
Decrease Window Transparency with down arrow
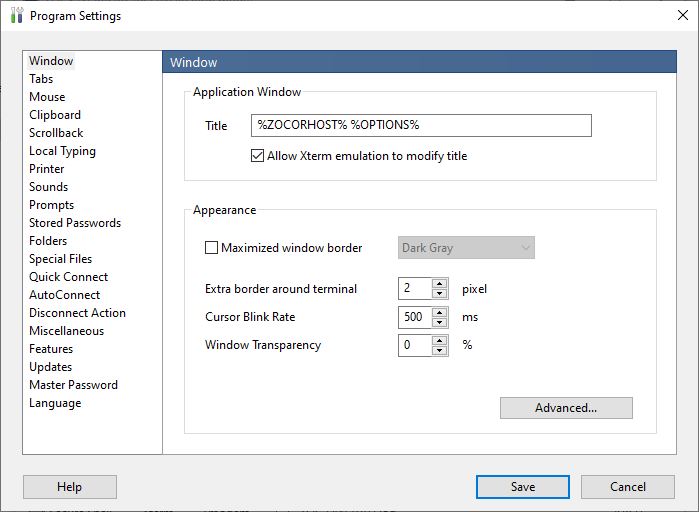click(x=440, y=350)
